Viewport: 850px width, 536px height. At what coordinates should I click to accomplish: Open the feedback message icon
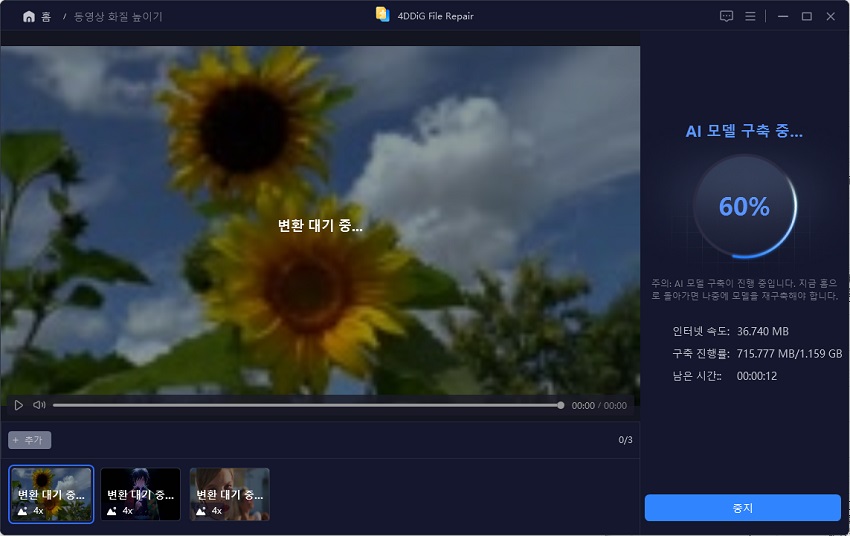click(726, 16)
